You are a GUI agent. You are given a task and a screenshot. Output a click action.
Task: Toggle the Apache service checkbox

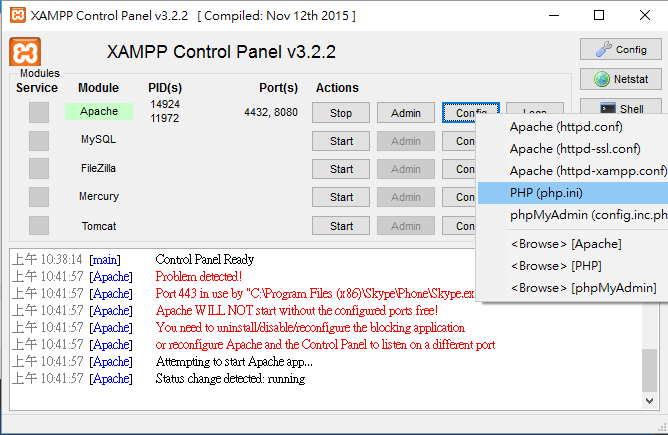pos(39,112)
